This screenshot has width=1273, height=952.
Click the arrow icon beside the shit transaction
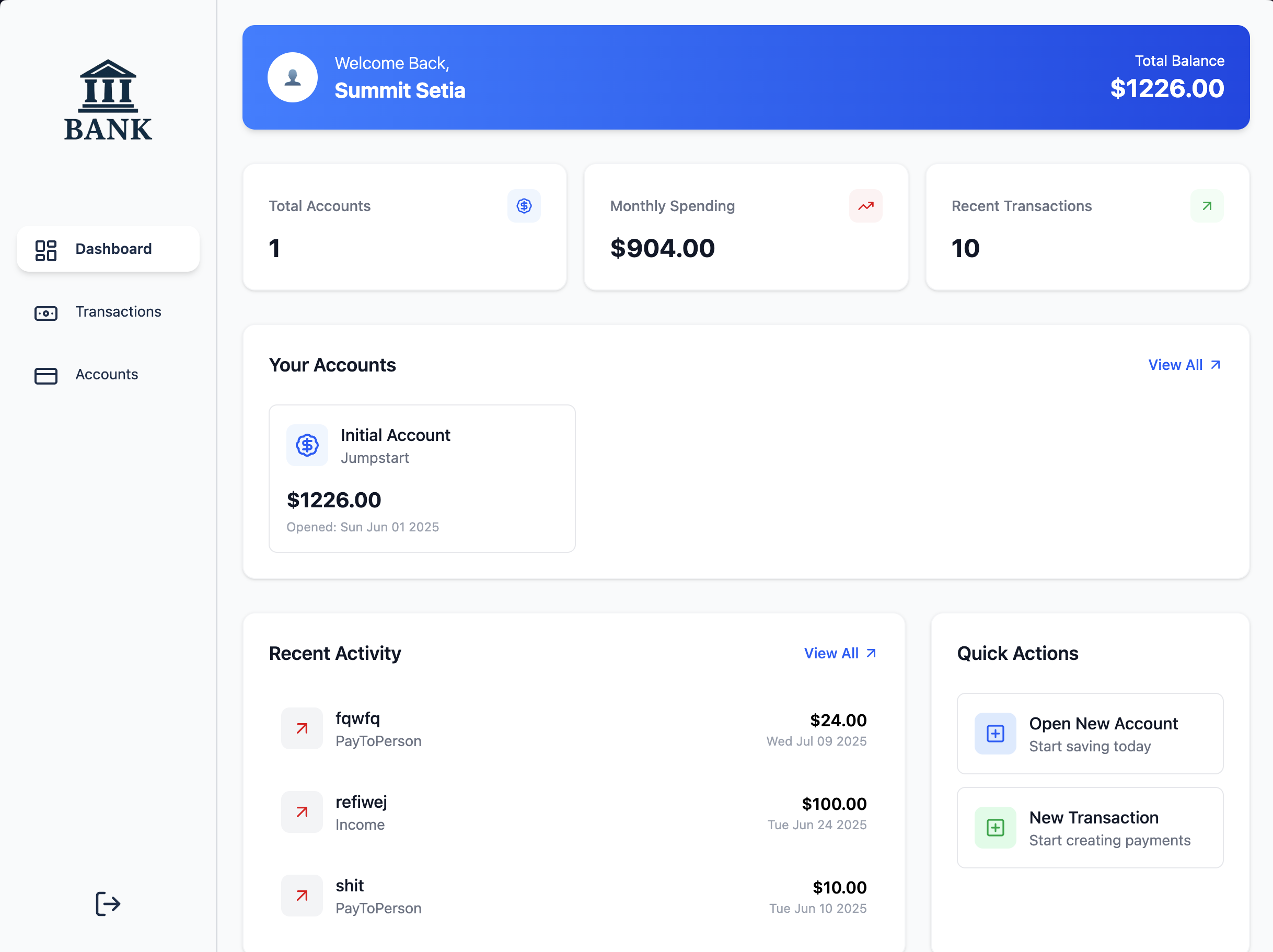(x=302, y=895)
